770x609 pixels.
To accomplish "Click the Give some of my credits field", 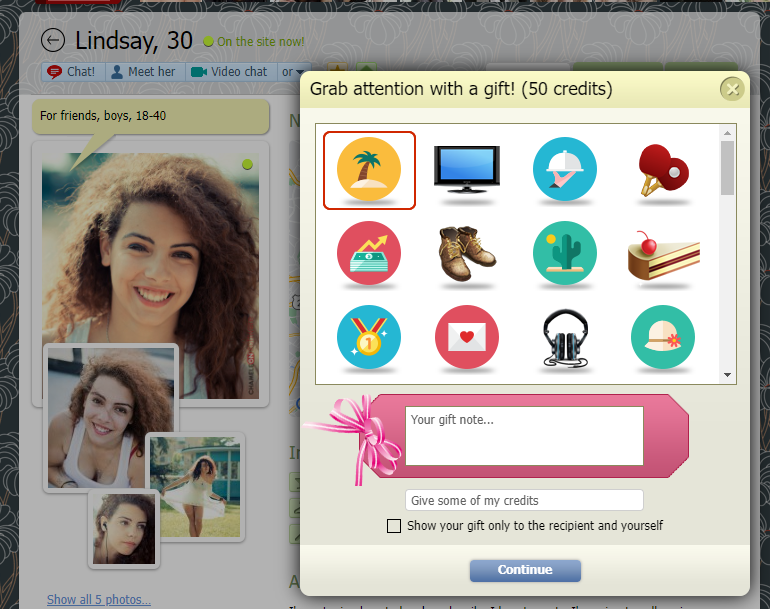I will tap(524, 500).
